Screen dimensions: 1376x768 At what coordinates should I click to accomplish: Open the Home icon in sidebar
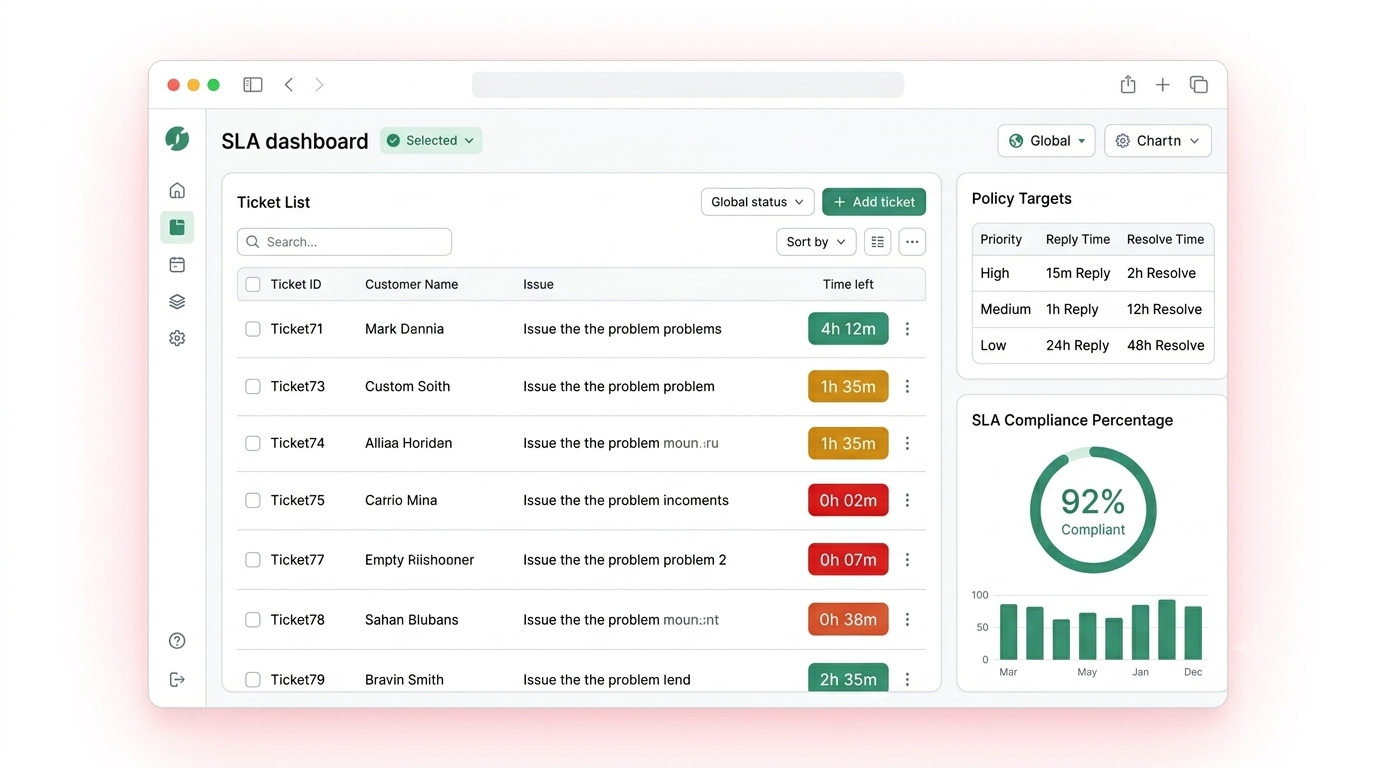[x=177, y=190]
